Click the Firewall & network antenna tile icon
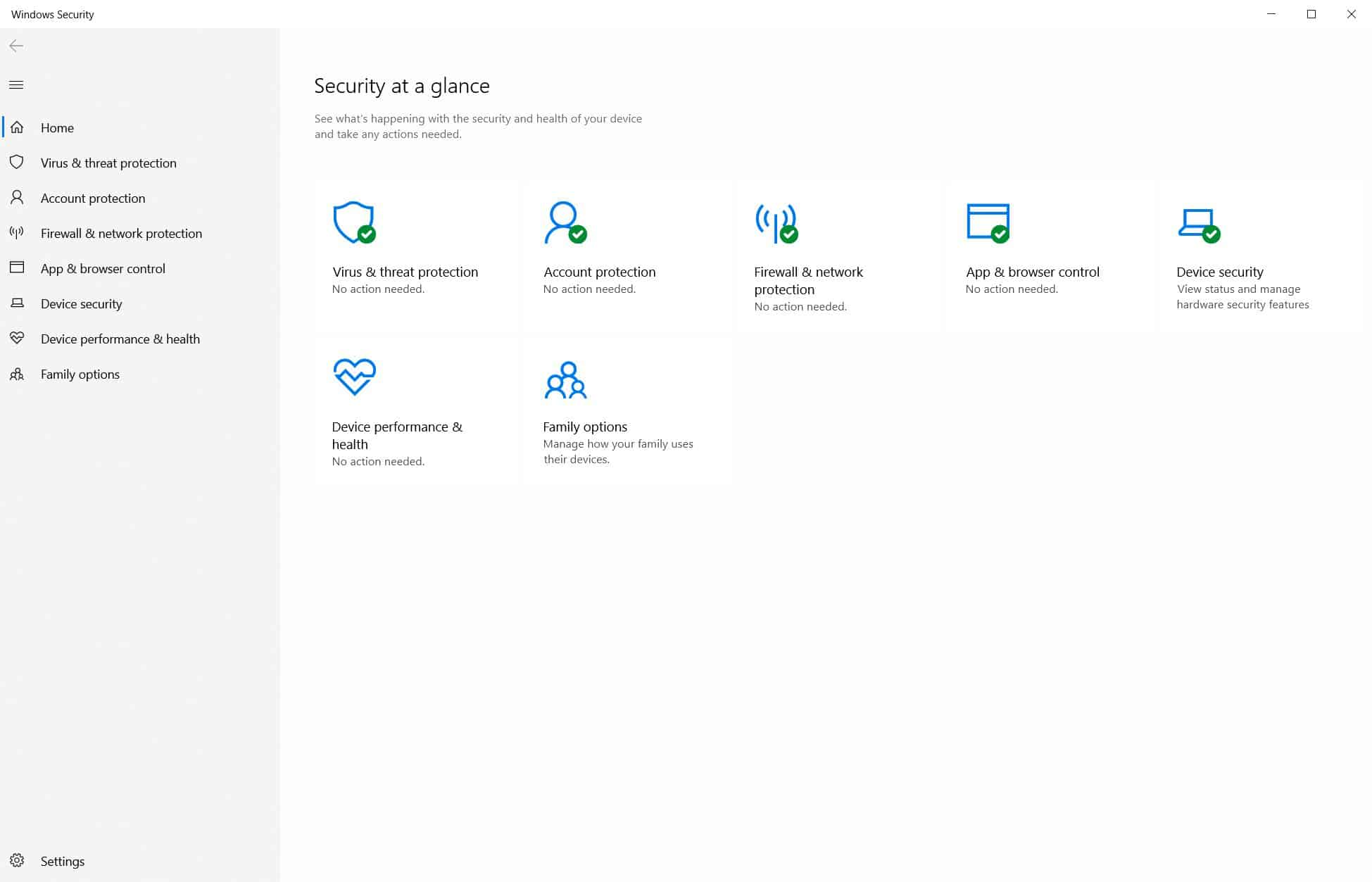Screen dimensions: 1372x882 click(776, 222)
